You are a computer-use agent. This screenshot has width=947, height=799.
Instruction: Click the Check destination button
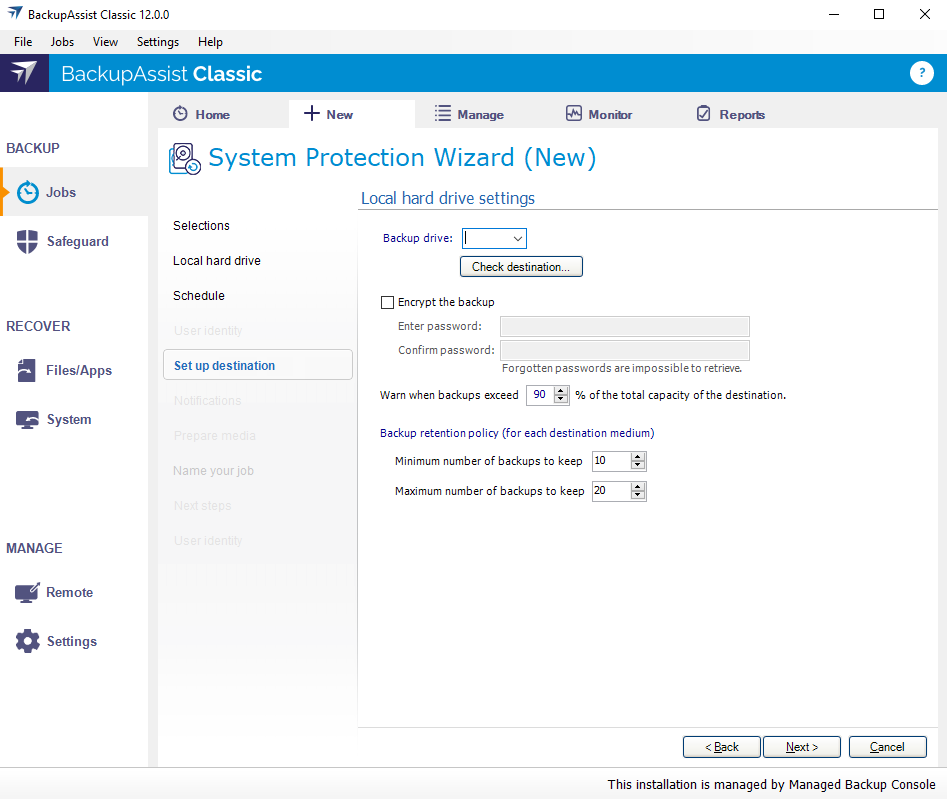click(521, 266)
